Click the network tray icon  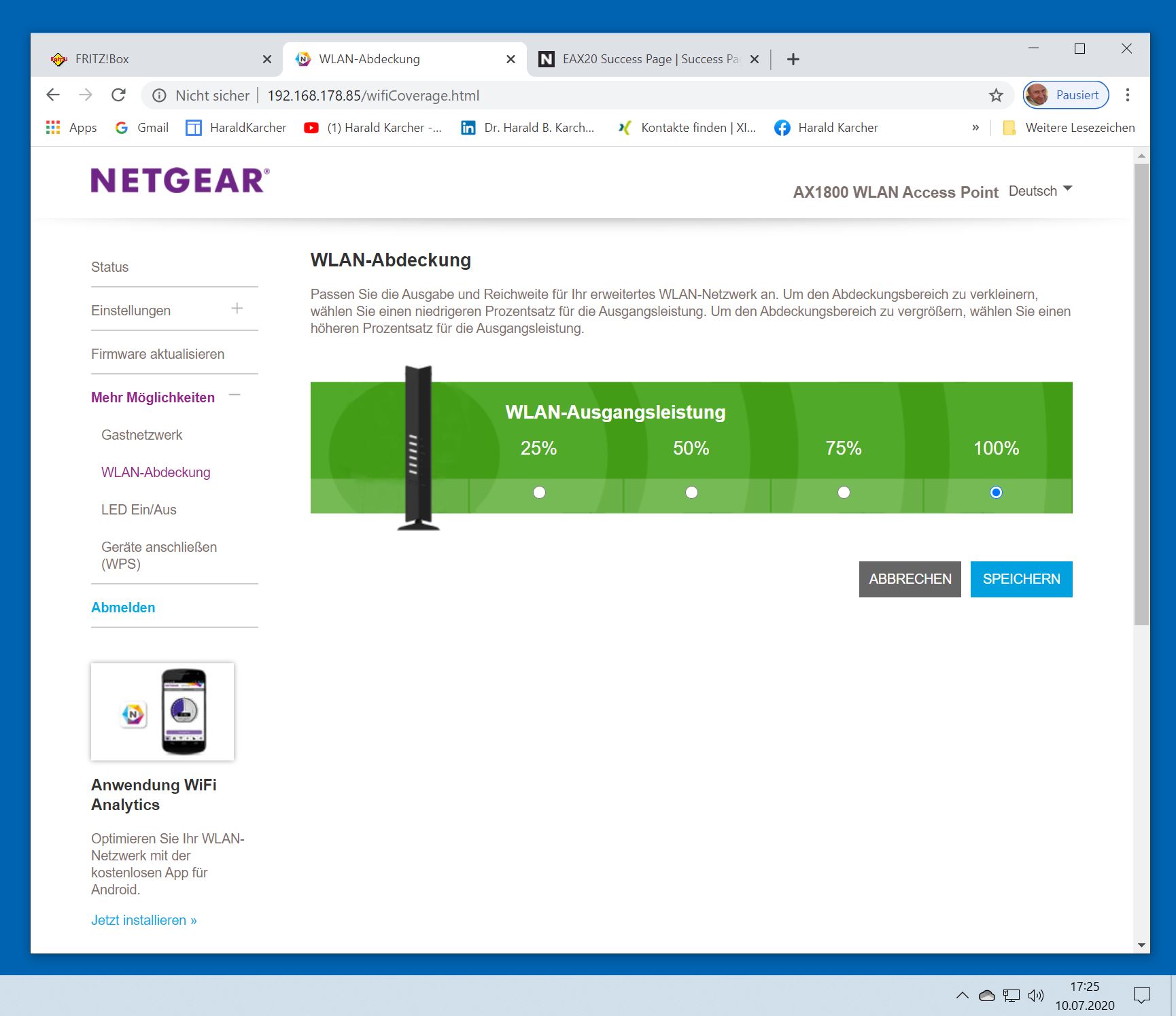coord(1011,996)
